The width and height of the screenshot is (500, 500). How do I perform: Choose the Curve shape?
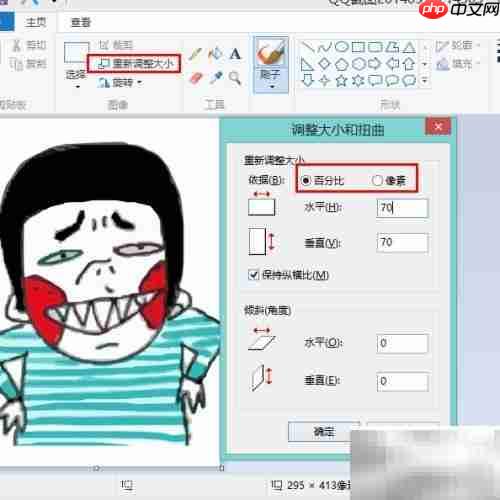pyautogui.click(x=325, y=47)
